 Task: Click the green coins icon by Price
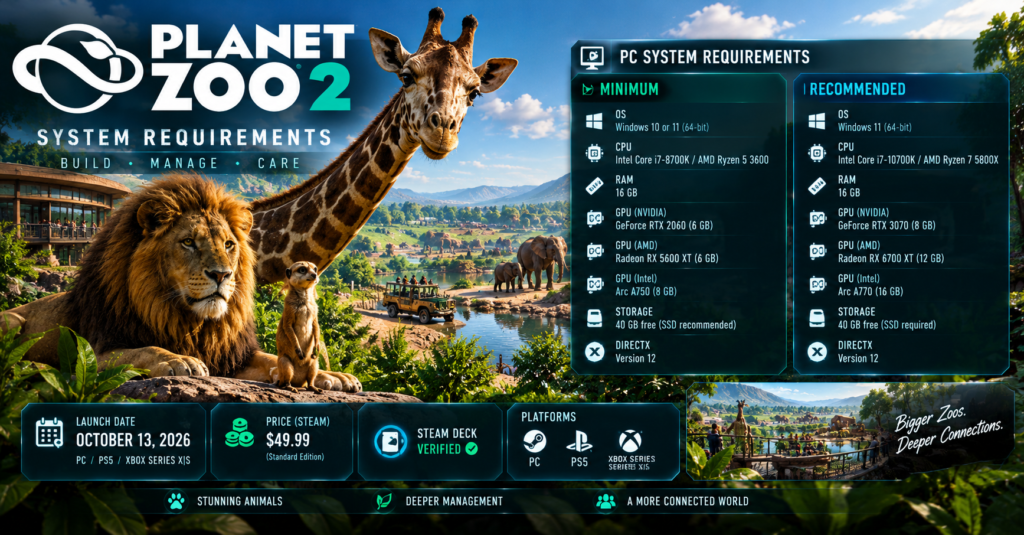click(x=239, y=432)
